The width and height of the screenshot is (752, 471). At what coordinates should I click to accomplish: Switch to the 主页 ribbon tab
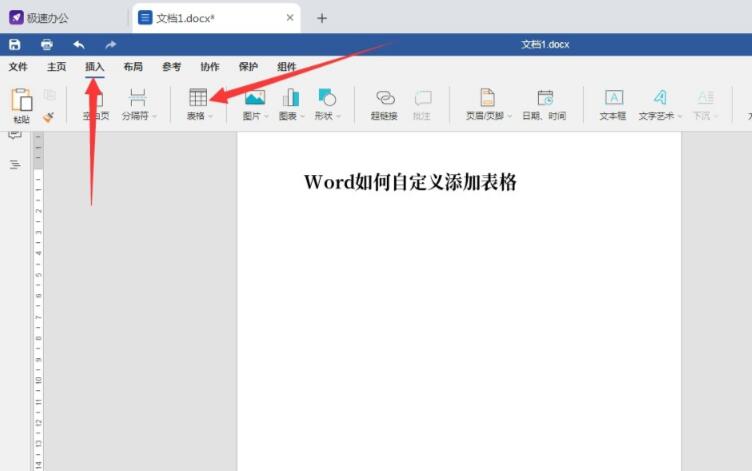(57, 67)
